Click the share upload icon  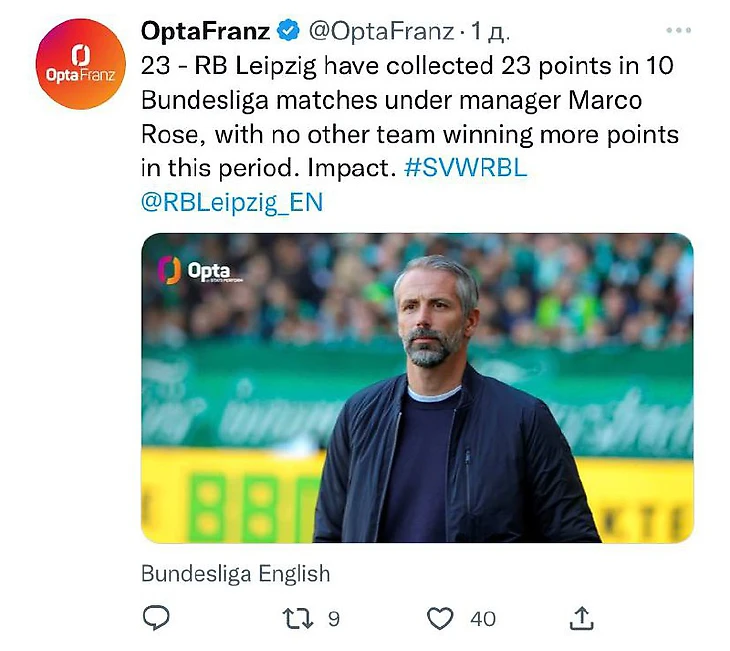click(x=584, y=619)
